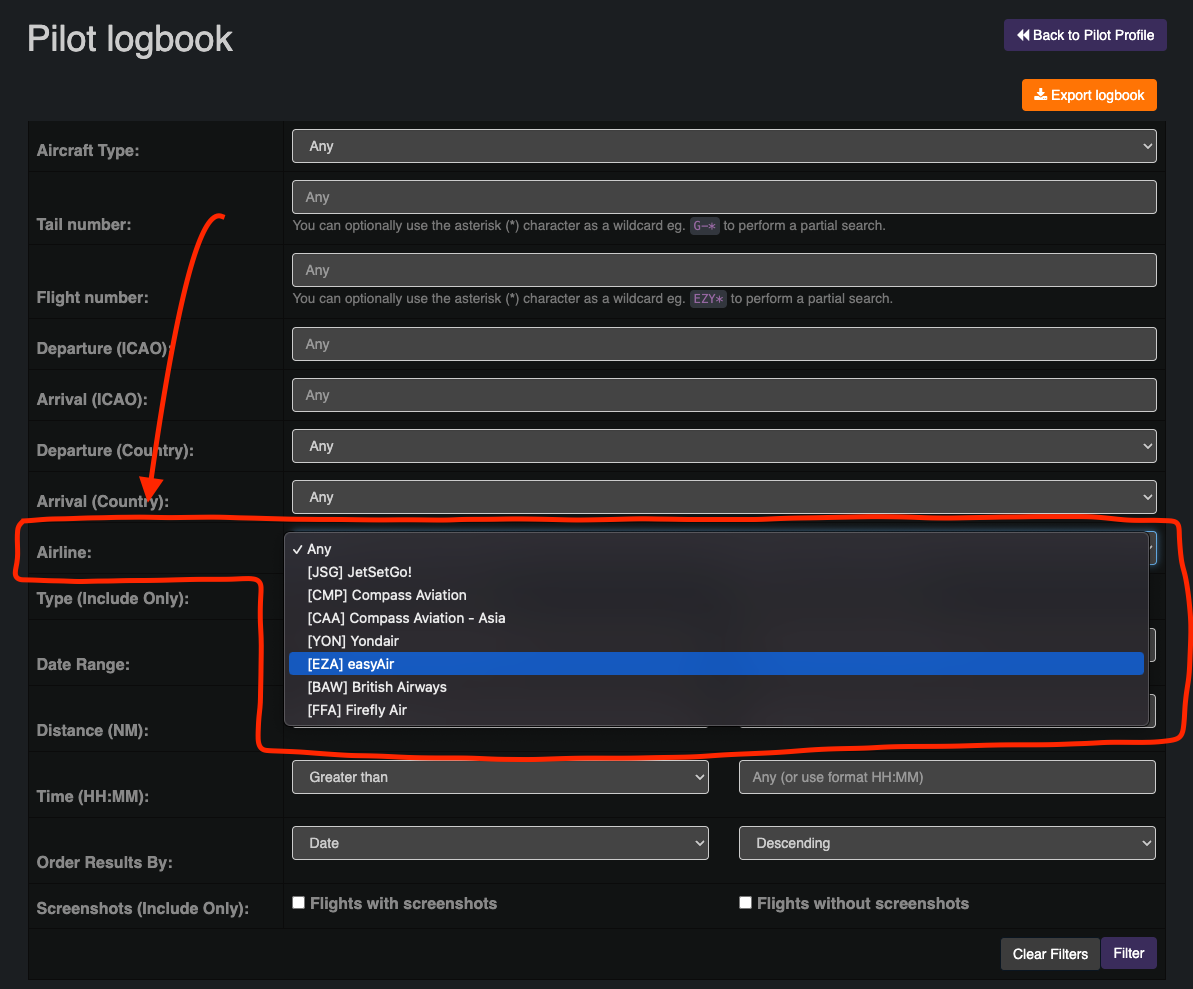Screen dimensions: 1193x989
Task: Open the Arrival (Country) dropdown
Action: tap(723, 497)
